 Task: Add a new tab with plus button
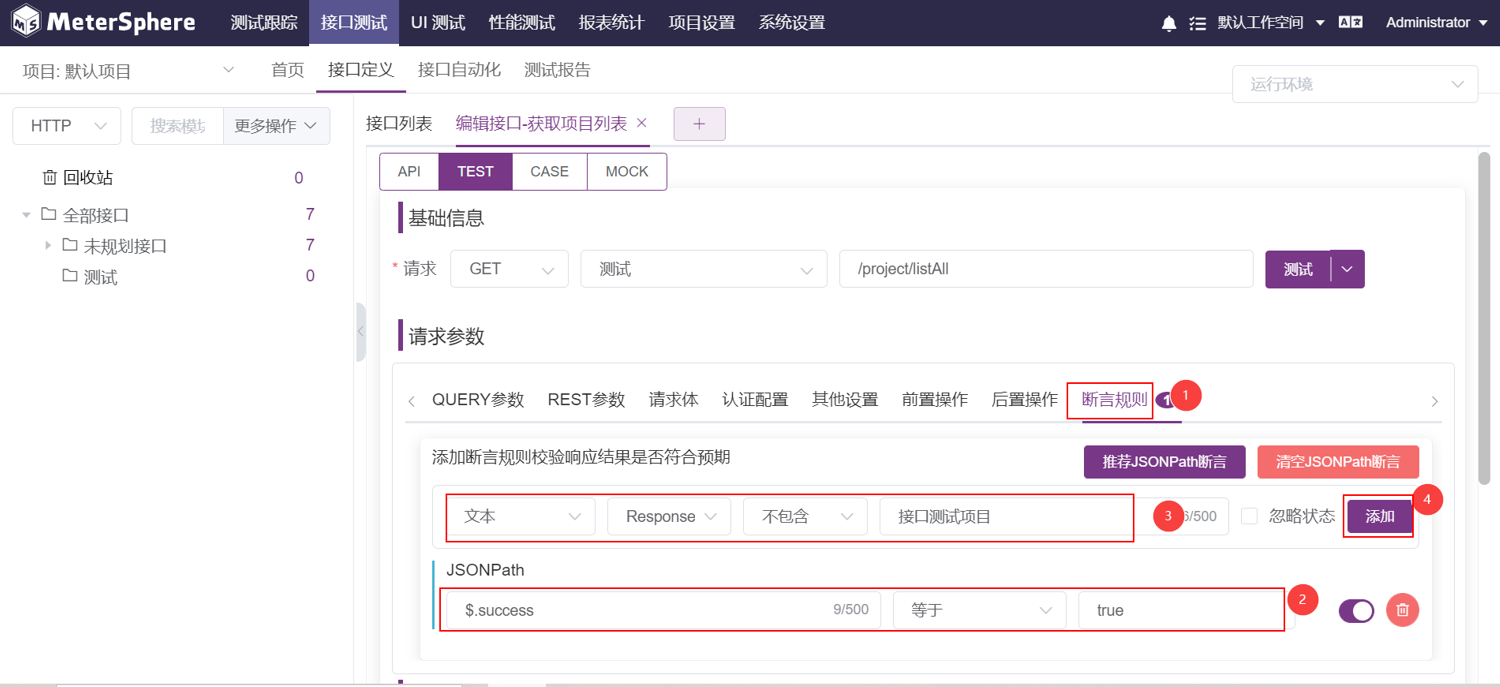point(699,124)
